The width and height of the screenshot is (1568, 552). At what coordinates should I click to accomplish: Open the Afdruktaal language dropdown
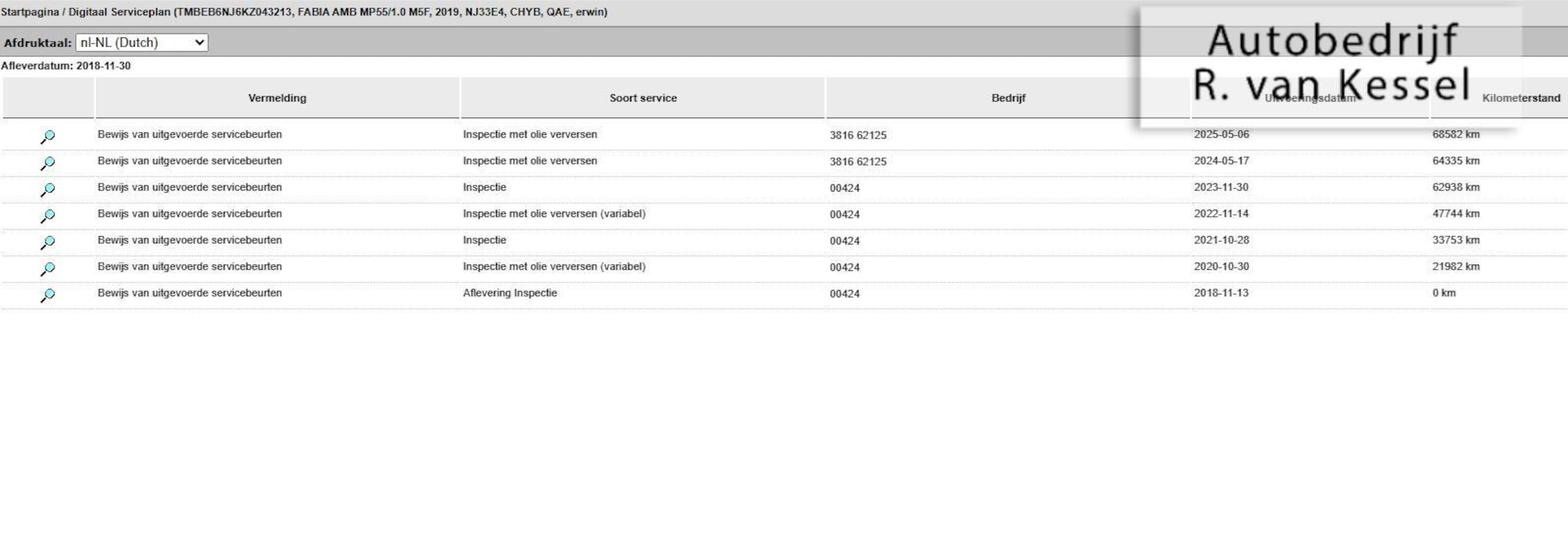tap(142, 43)
